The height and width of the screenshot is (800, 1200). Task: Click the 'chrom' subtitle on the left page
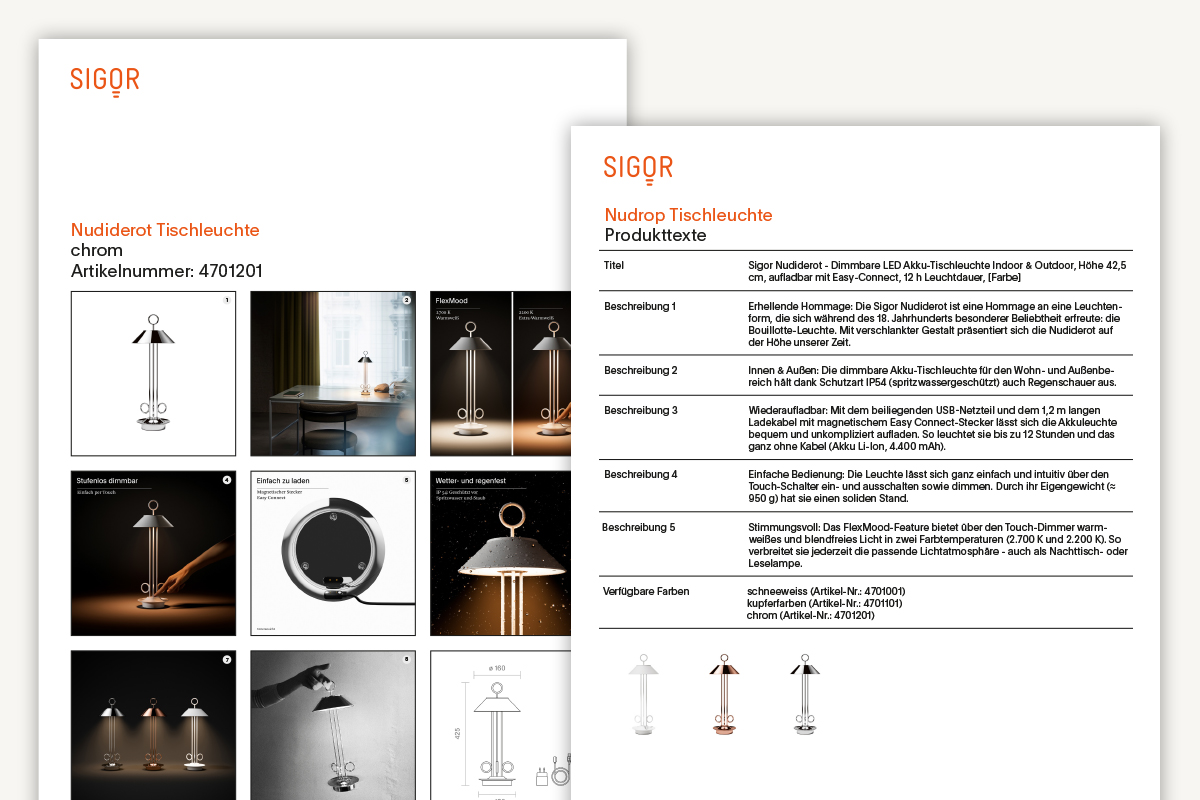97,250
